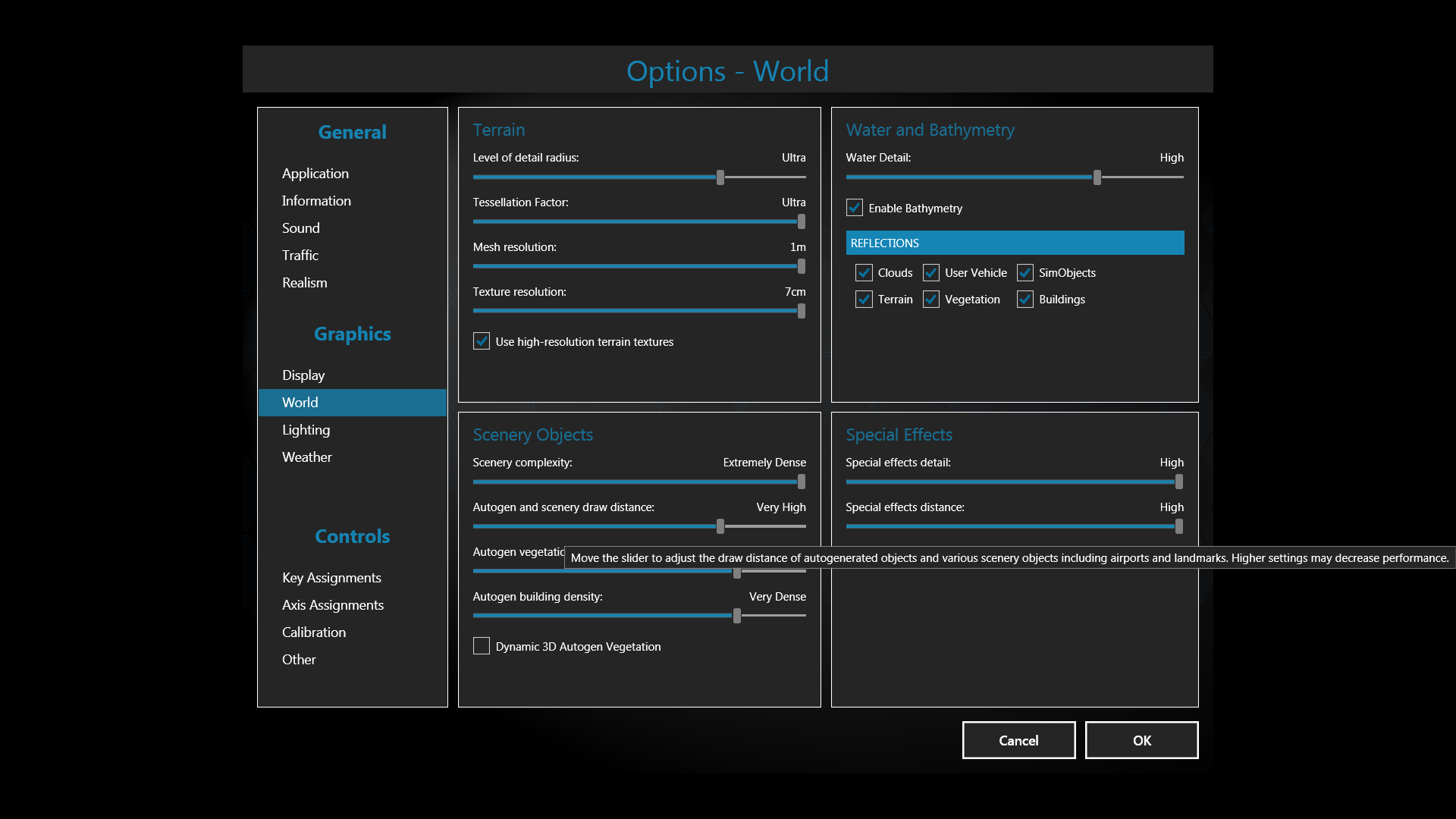Switch to Lighting options page
Image resolution: width=1456 pixels, height=819 pixels.
tap(306, 430)
